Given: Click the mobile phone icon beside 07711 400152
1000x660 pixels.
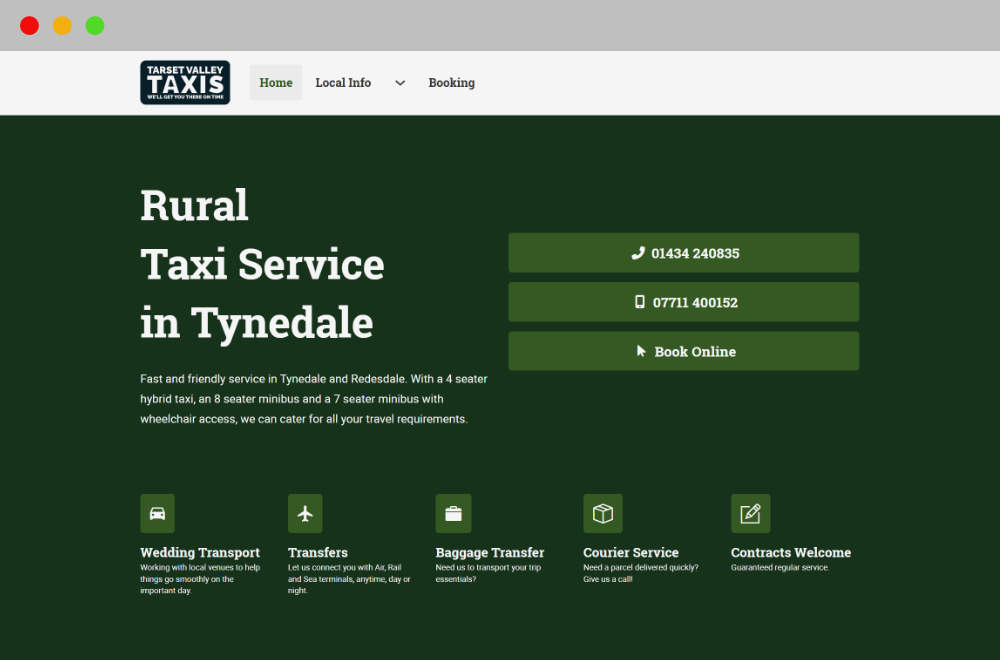Looking at the screenshot, I should pyautogui.click(x=638, y=302).
